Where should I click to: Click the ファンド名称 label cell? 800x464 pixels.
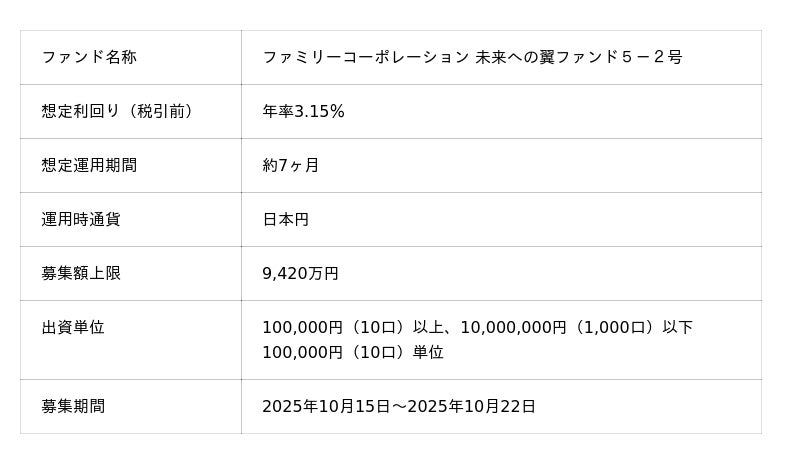tap(89, 57)
